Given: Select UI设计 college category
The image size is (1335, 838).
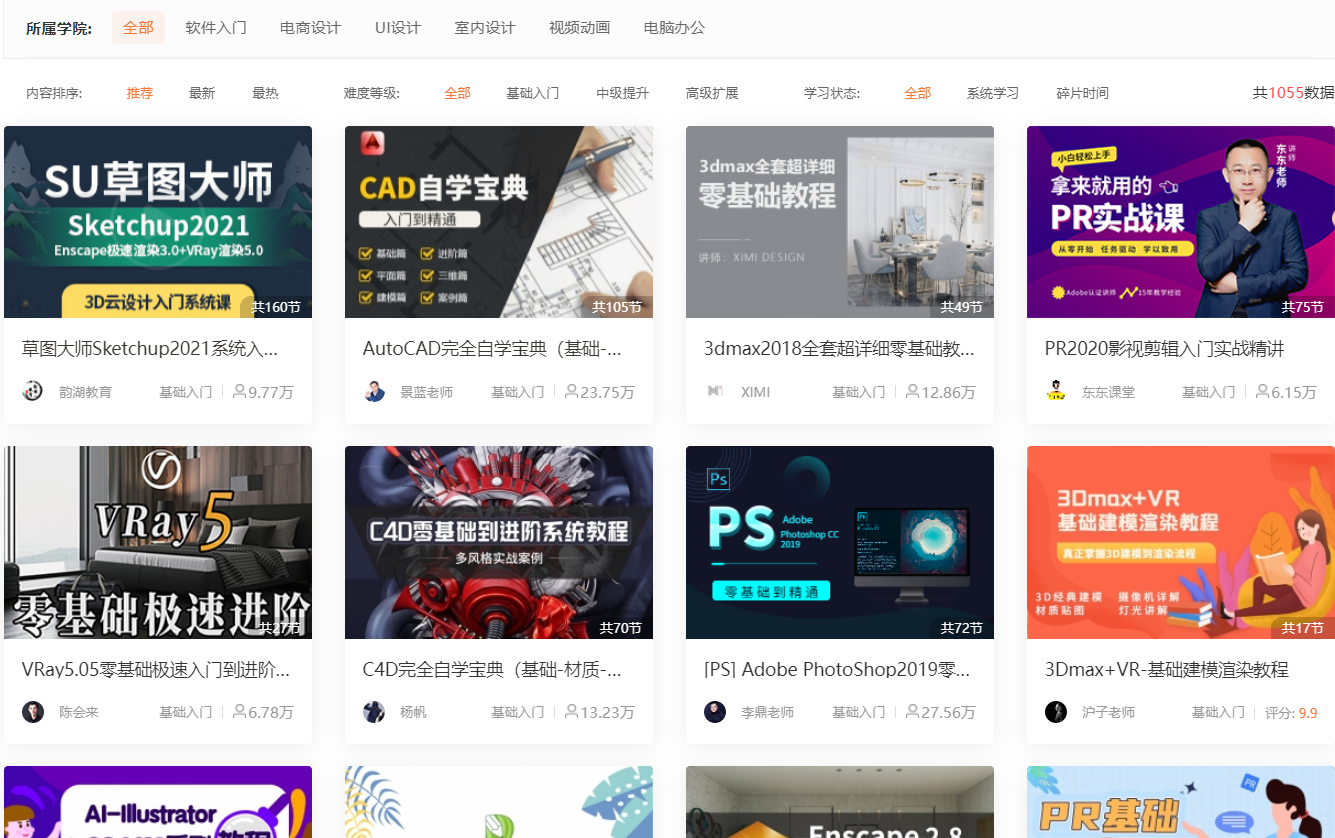Looking at the screenshot, I should [398, 28].
